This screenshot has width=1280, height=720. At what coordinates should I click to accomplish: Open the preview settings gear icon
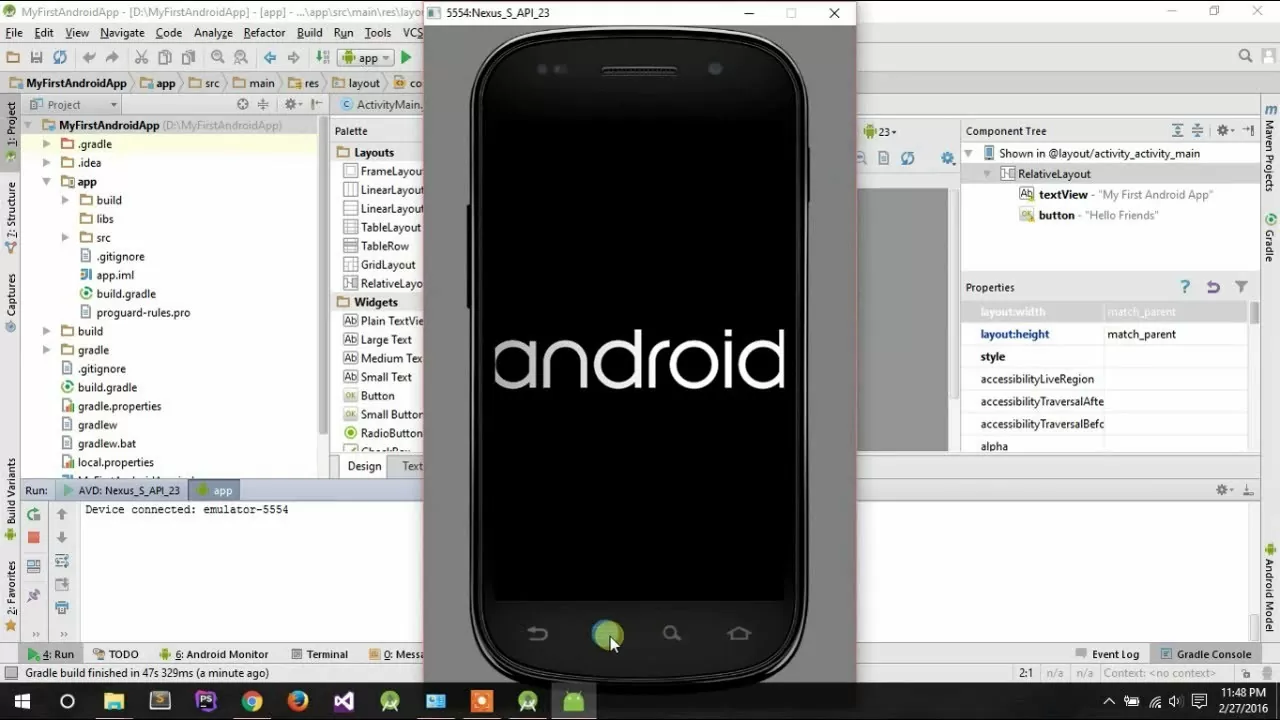tap(948, 158)
